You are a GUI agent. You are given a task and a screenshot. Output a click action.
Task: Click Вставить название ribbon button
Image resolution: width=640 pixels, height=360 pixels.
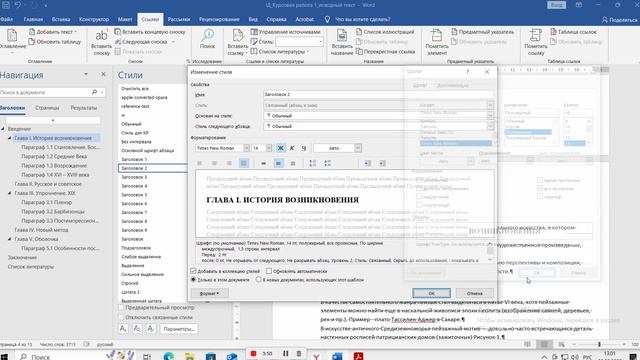(x=342, y=42)
